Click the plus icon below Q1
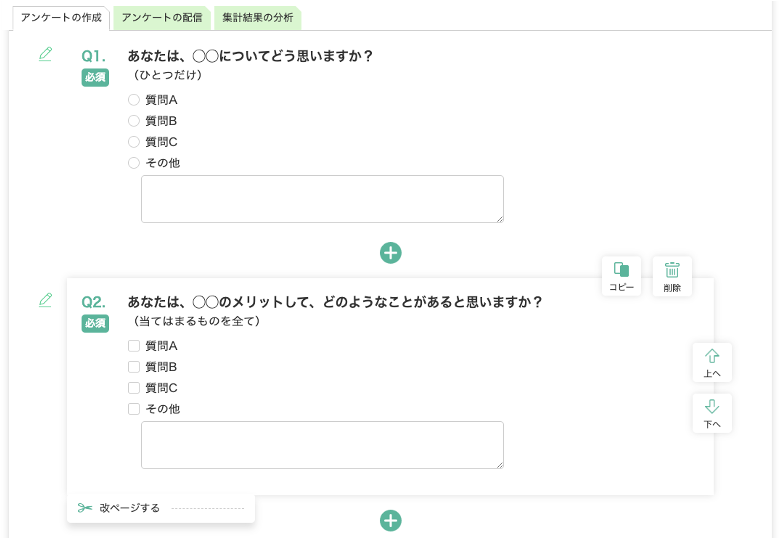This screenshot has height=538, width=780. coord(391,253)
